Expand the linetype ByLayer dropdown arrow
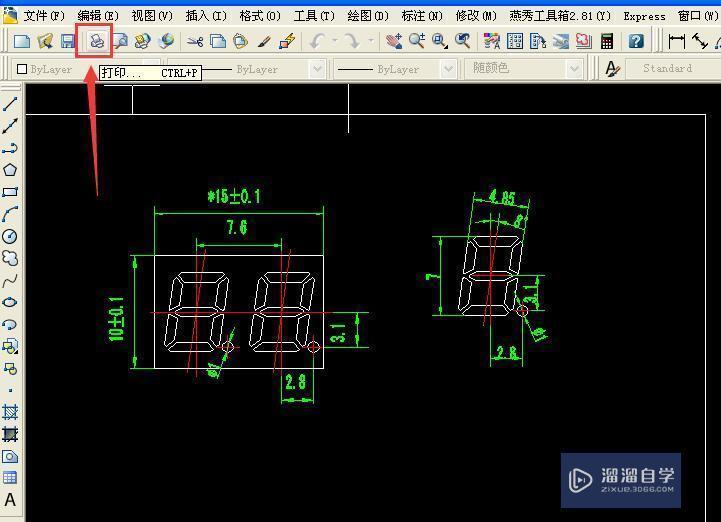Screen dimensions: 721x522 (x=317, y=69)
